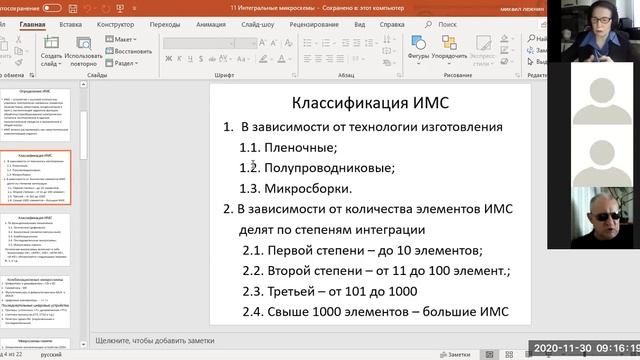Click the Convert to SmartArt icon
Screen dimensions: 640x360
click(x=387, y=63)
